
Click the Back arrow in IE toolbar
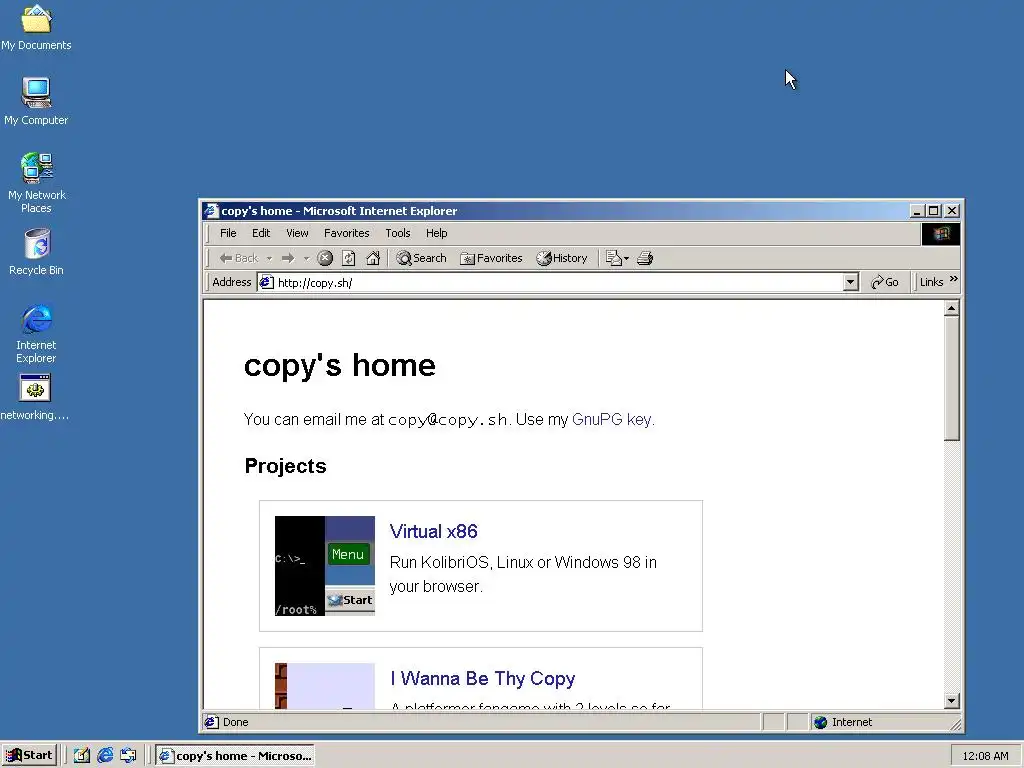point(238,258)
